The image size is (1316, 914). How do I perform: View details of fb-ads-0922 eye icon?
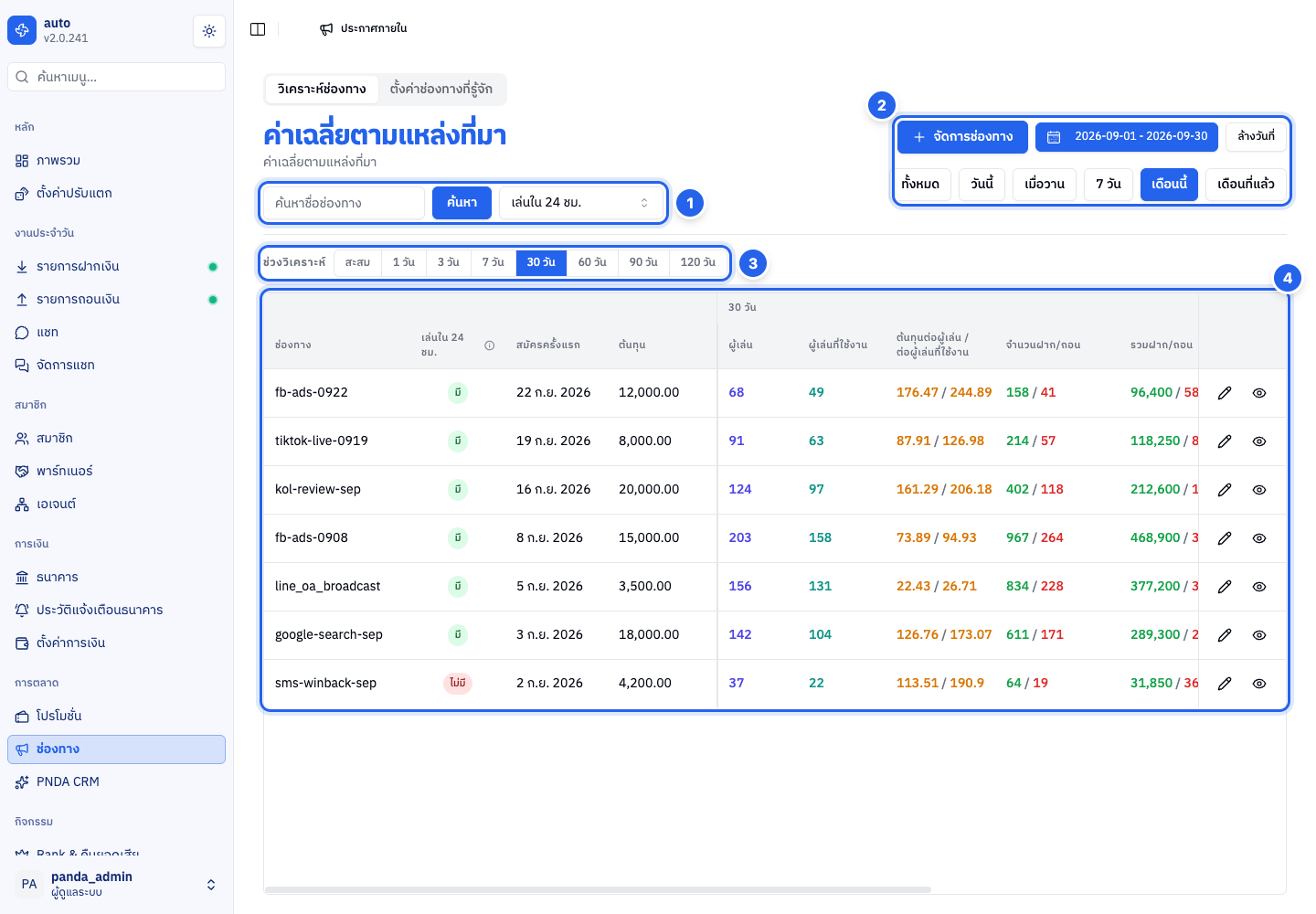[x=1259, y=393]
